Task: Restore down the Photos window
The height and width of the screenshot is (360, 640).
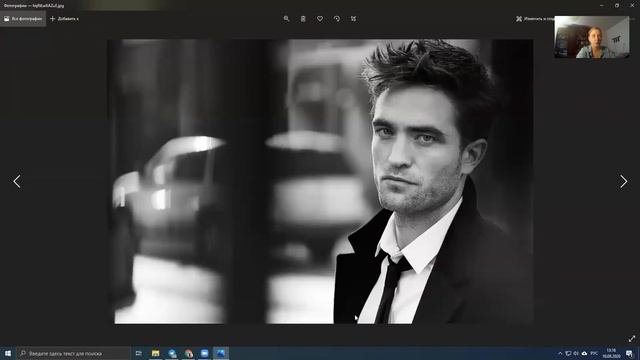Action: [x=617, y=5]
